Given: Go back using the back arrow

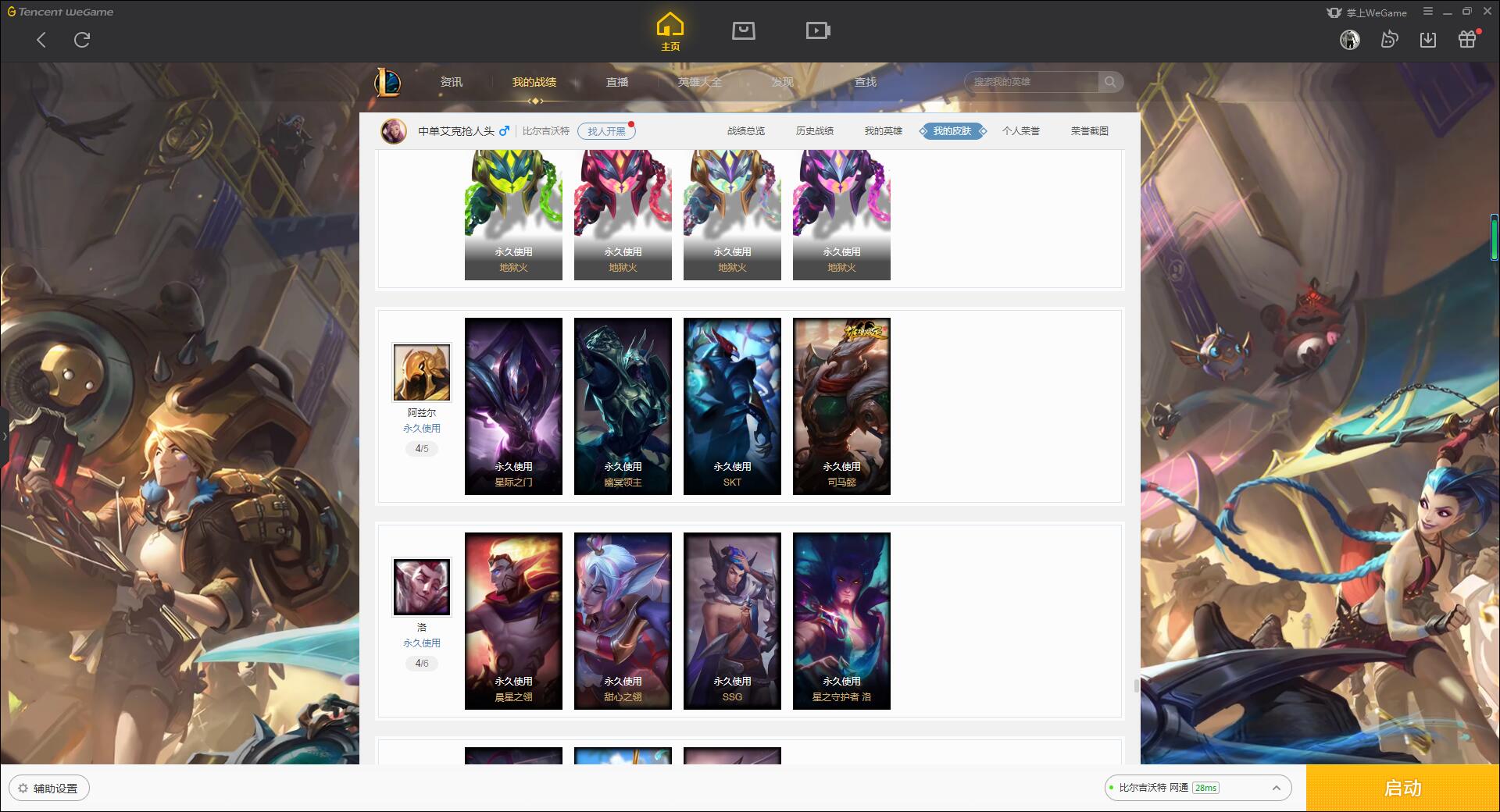Looking at the screenshot, I should [x=41, y=40].
